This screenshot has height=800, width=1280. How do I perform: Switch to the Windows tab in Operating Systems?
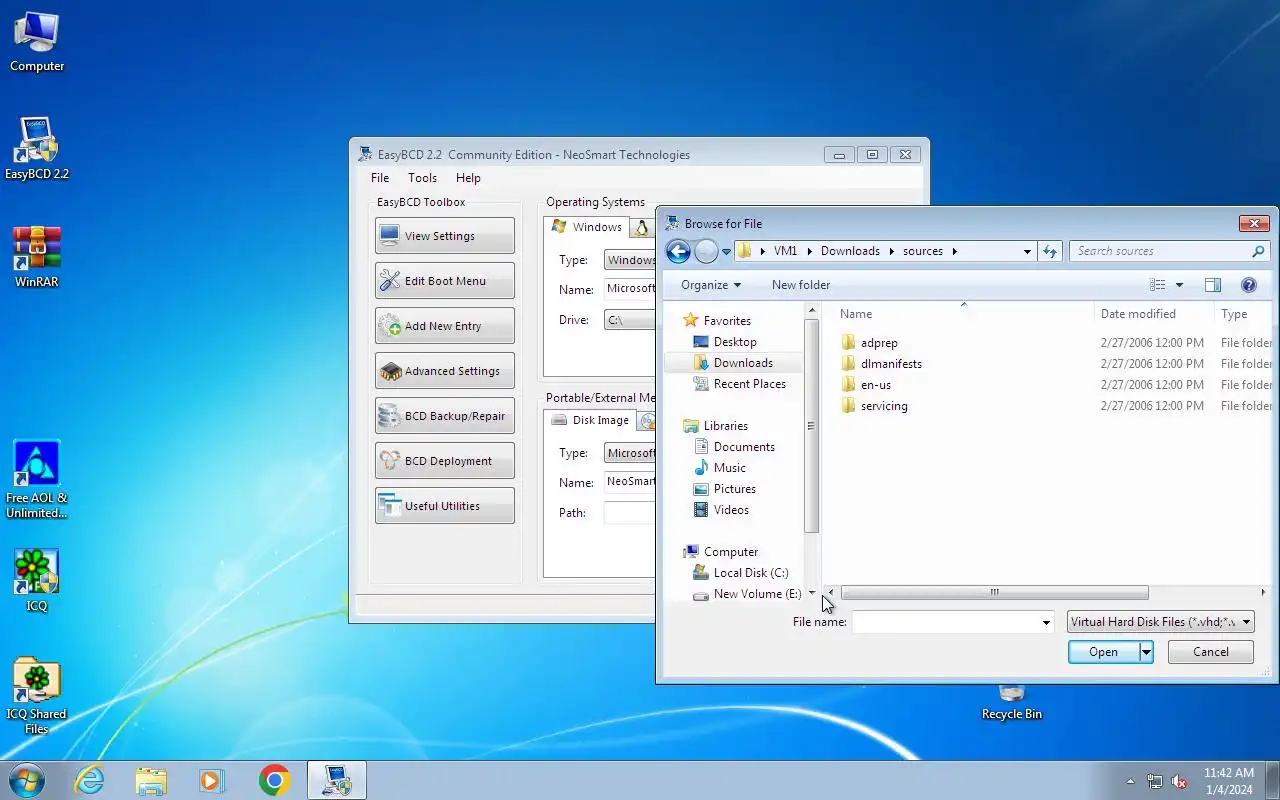(587, 227)
